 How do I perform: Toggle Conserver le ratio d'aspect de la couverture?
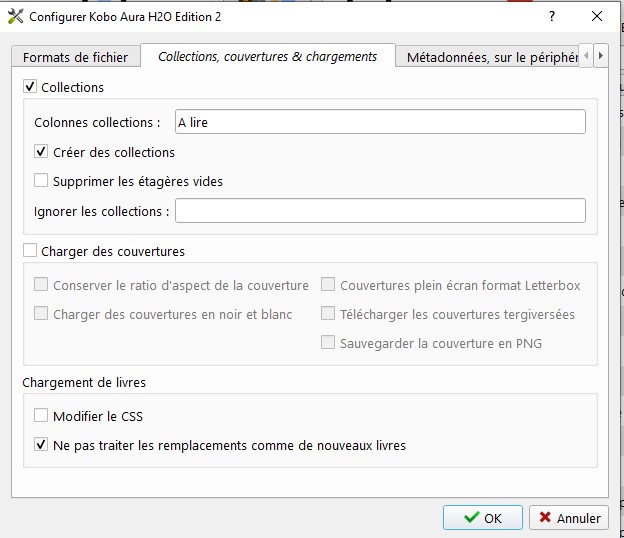[41, 285]
